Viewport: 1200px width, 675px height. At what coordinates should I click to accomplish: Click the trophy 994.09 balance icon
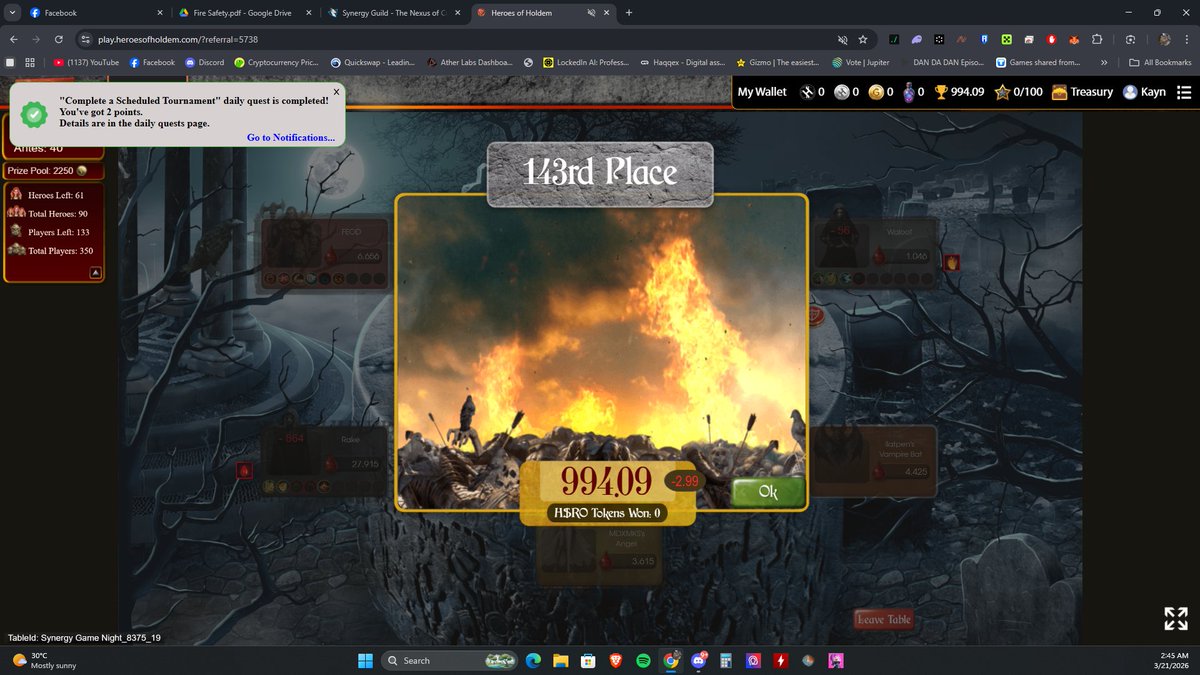click(x=941, y=92)
